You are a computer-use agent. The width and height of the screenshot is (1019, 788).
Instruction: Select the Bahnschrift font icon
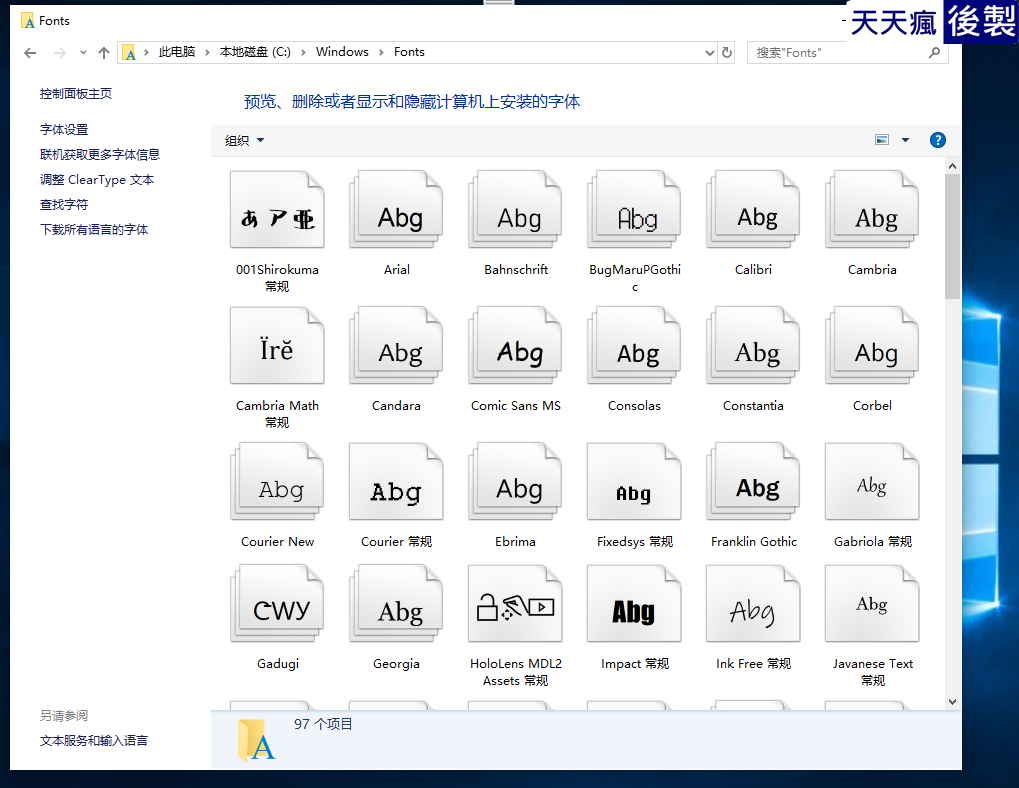pos(515,209)
